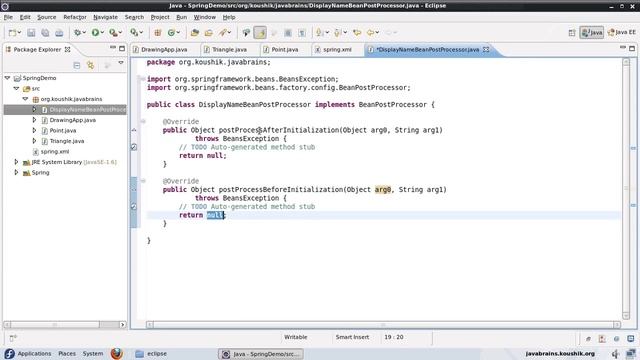Toggle Link with Editor in Package Explorer
This screenshot has height=360, width=640.
click(x=91, y=65)
